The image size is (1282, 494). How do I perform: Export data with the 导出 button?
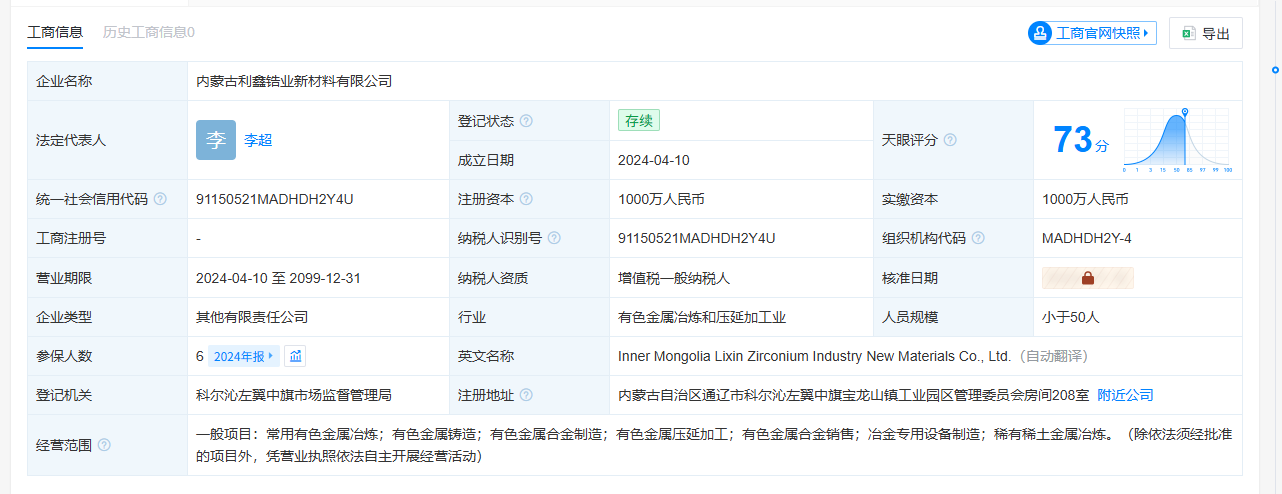pyautogui.click(x=1206, y=33)
